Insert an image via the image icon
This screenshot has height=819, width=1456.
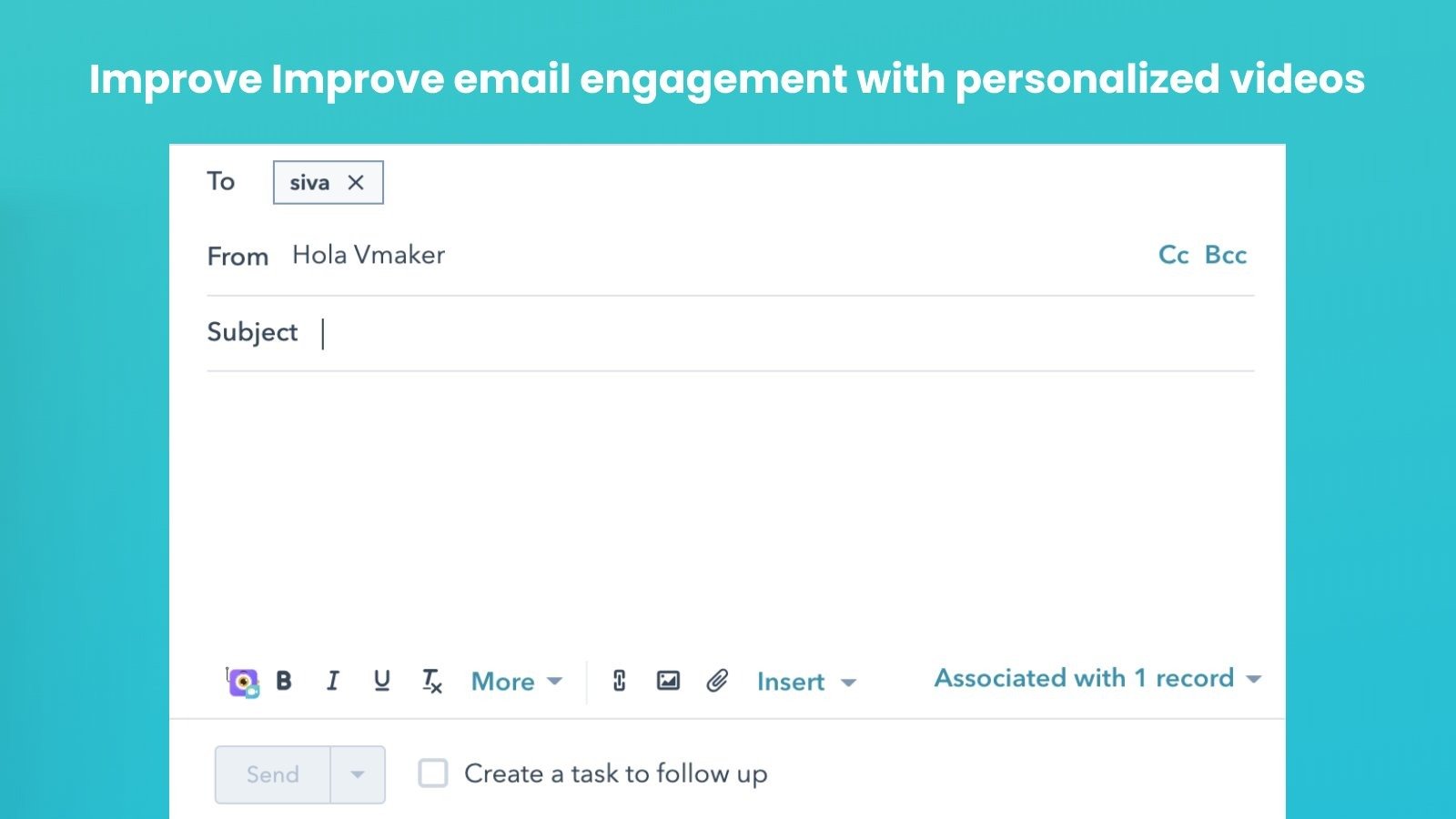pos(668,681)
